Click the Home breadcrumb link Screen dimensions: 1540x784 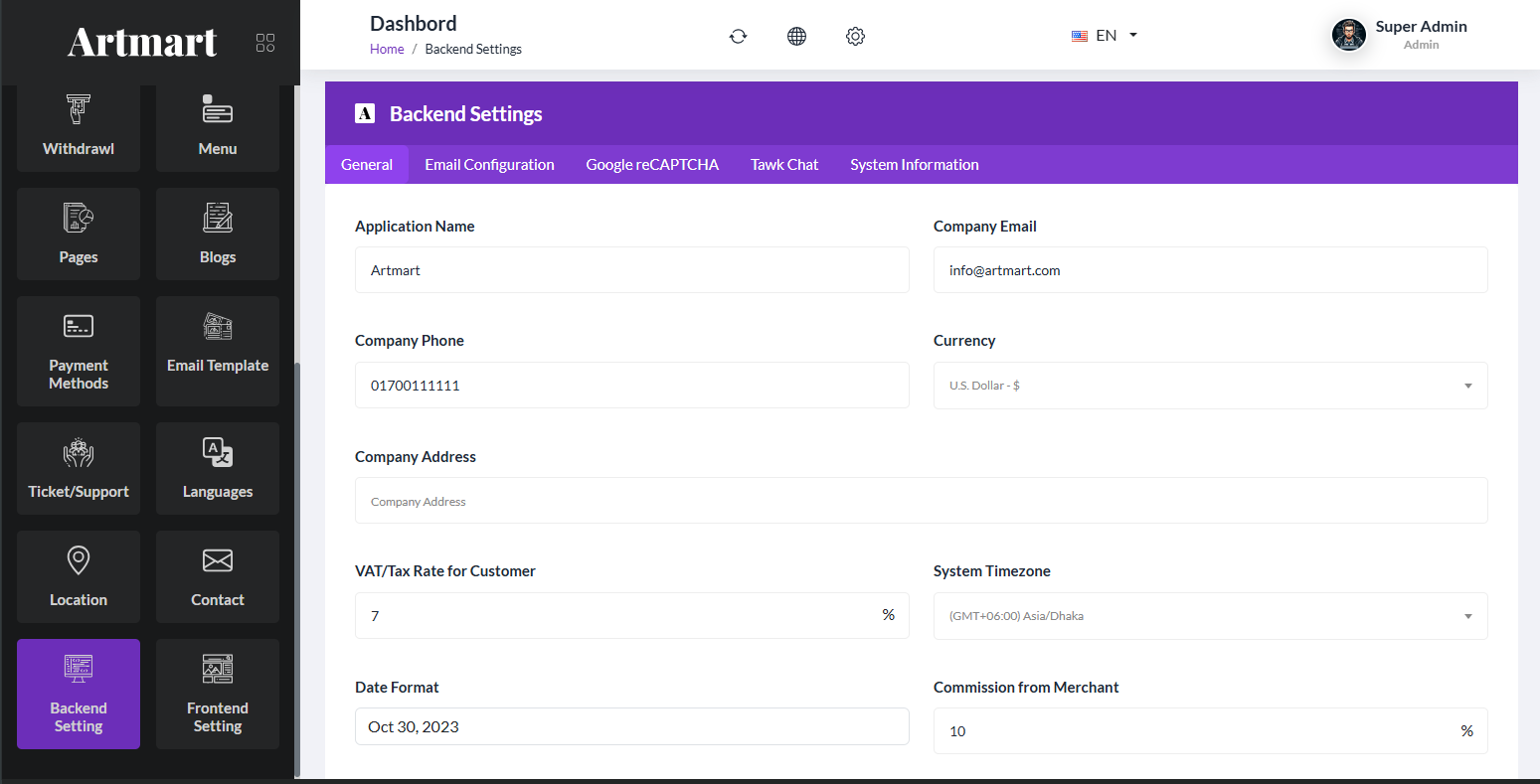coord(387,49)
